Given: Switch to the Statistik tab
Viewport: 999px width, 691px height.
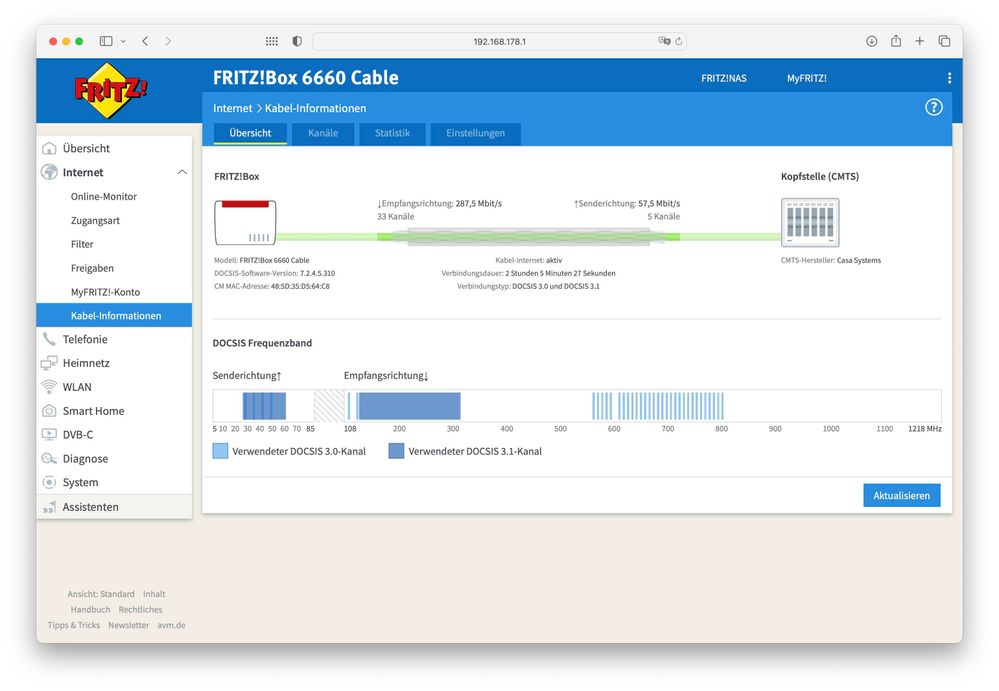Looking at the screenshot, I should (x=392, y=133).
